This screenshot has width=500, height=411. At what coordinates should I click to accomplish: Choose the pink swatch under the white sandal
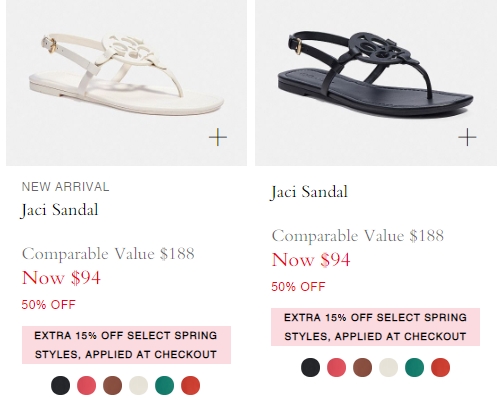(x=86, y=385)
